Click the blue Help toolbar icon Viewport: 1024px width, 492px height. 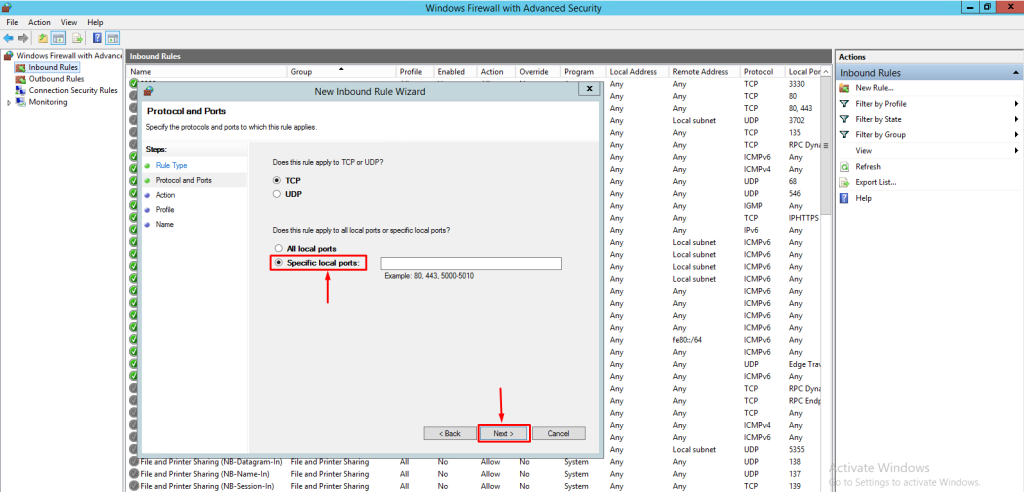pos(98,38)
